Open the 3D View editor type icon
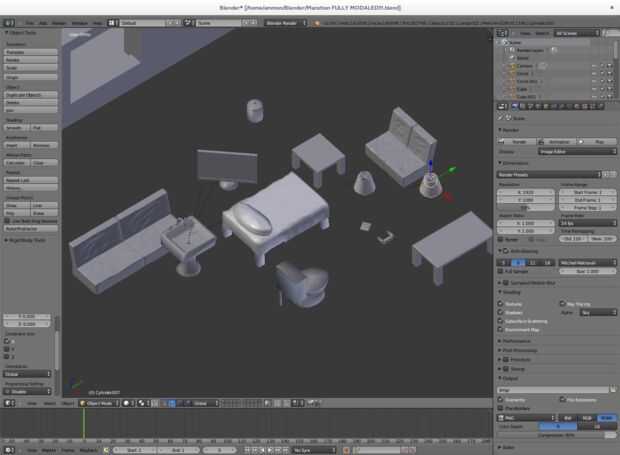Screen dimensions: 620x455 pos(9,403)
